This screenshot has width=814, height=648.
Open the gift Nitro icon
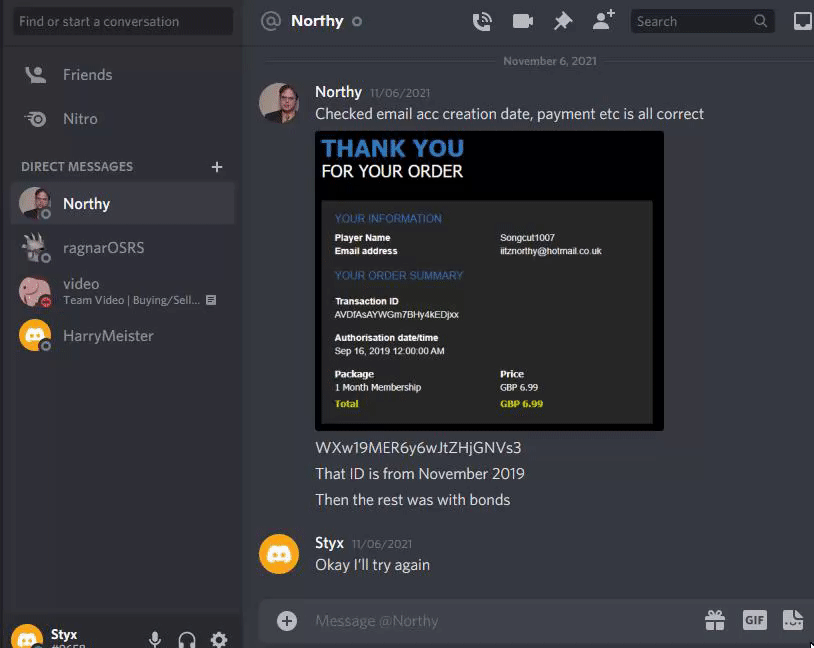715,620
